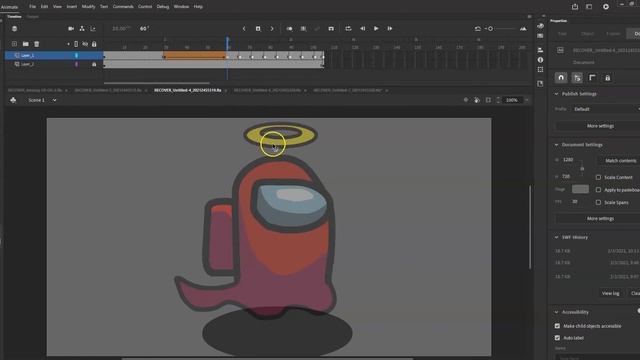The image size is (640, 360).
Task: Click center frame icon
Action: [331, 29]
